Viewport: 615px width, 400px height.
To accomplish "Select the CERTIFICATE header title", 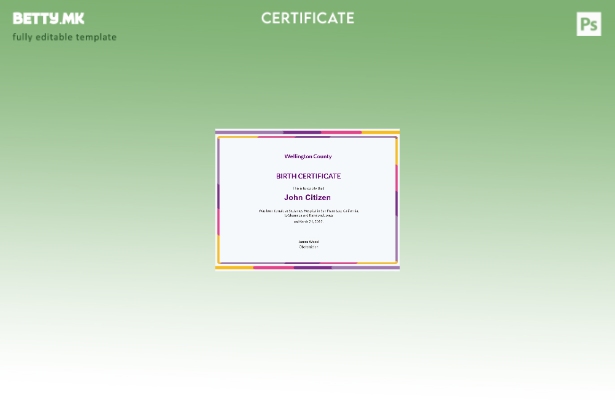I will pos(307,18).
